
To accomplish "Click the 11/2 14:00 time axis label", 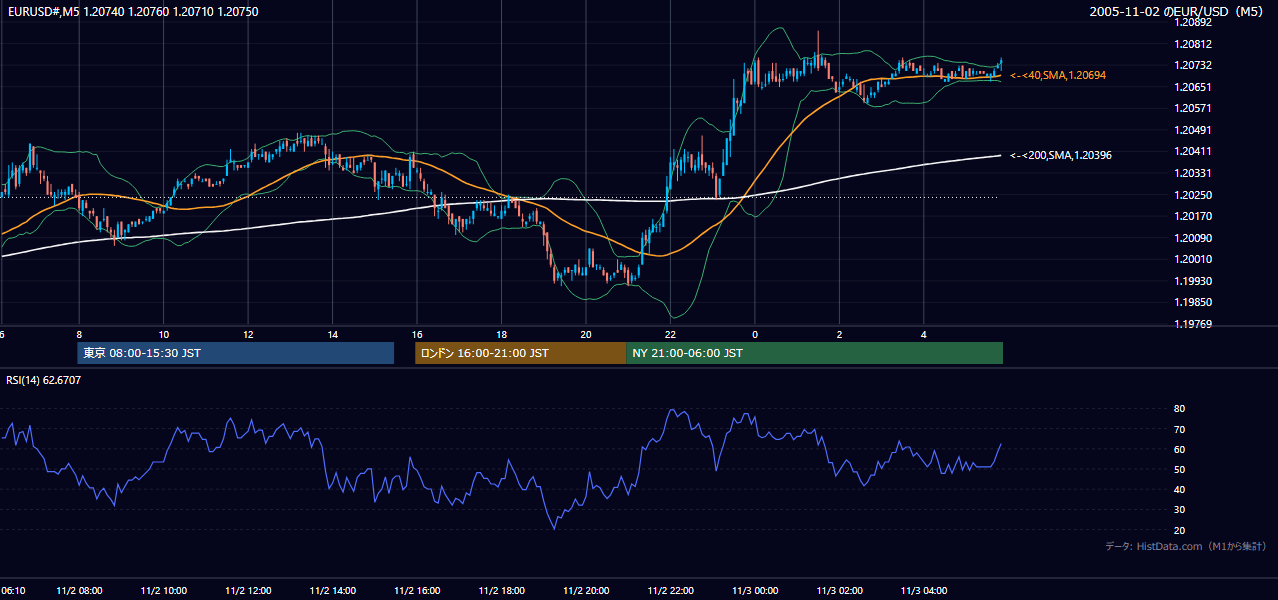I will point(332,591).
